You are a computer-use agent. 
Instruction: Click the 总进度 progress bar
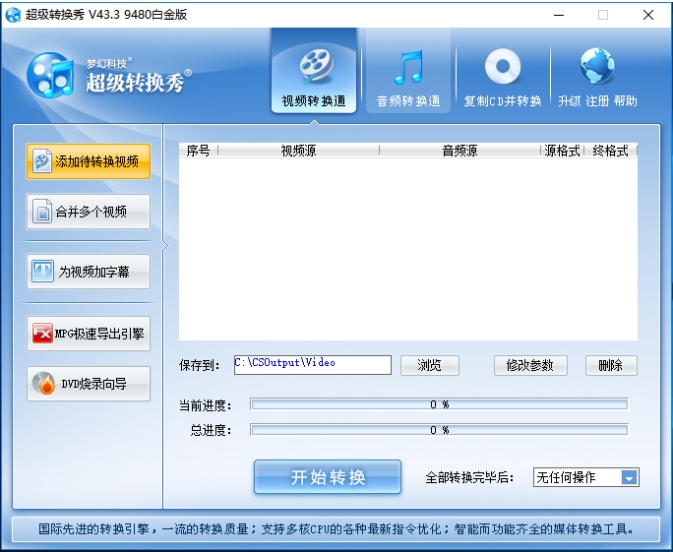pos(440,430)
